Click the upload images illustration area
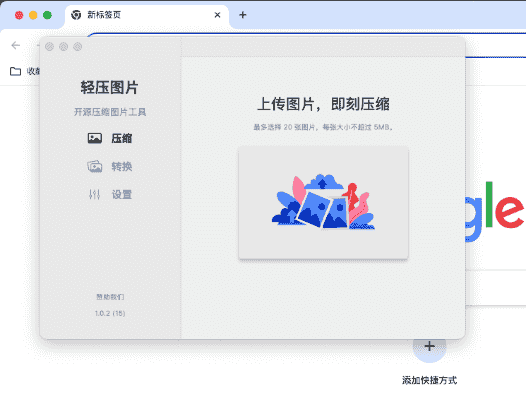527x393 pixels. coord(323,203)
